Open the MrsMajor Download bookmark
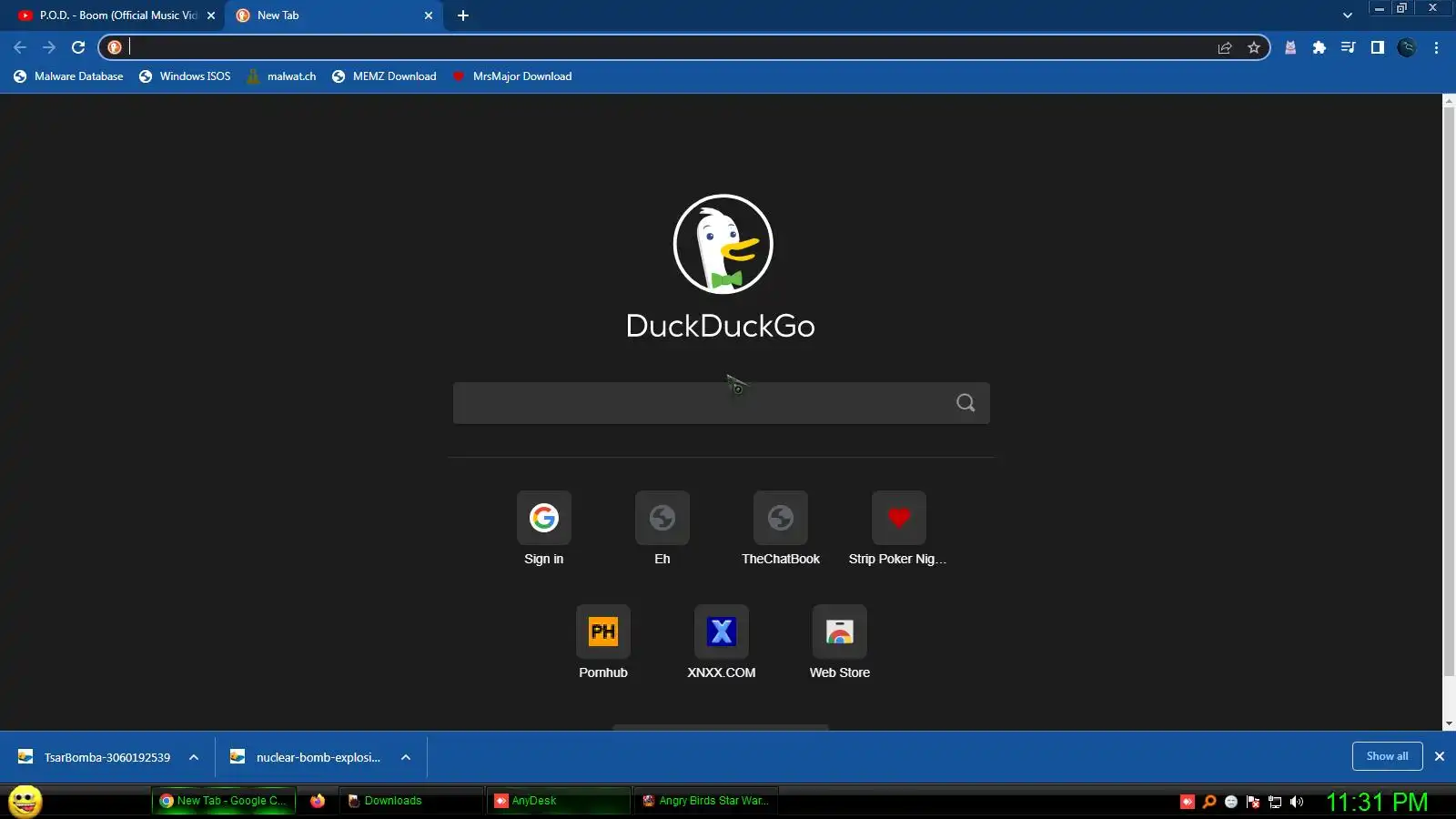1456x819 pixels. coord(512,76)
